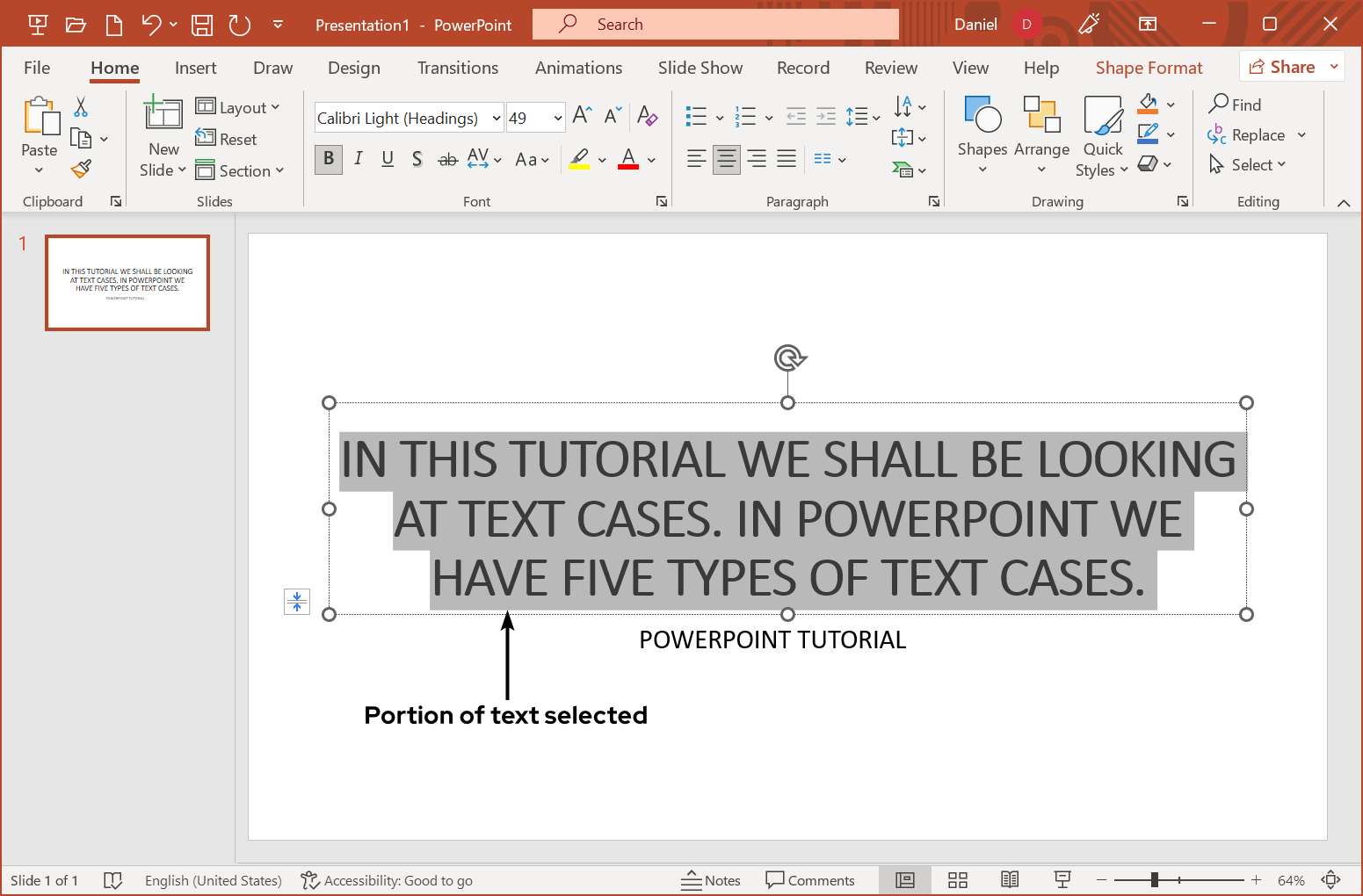Image resolution: width=1363 pixels, height=896 pixels.
Task: Start Slide Show from status bar icon
Action: (1062, 880)
